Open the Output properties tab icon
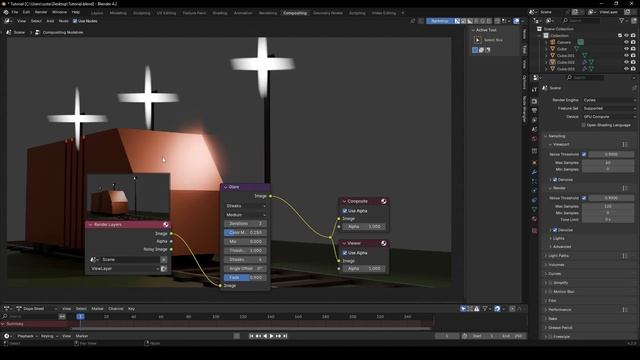The width and height of the screenshot is (640, 360). 534,111
